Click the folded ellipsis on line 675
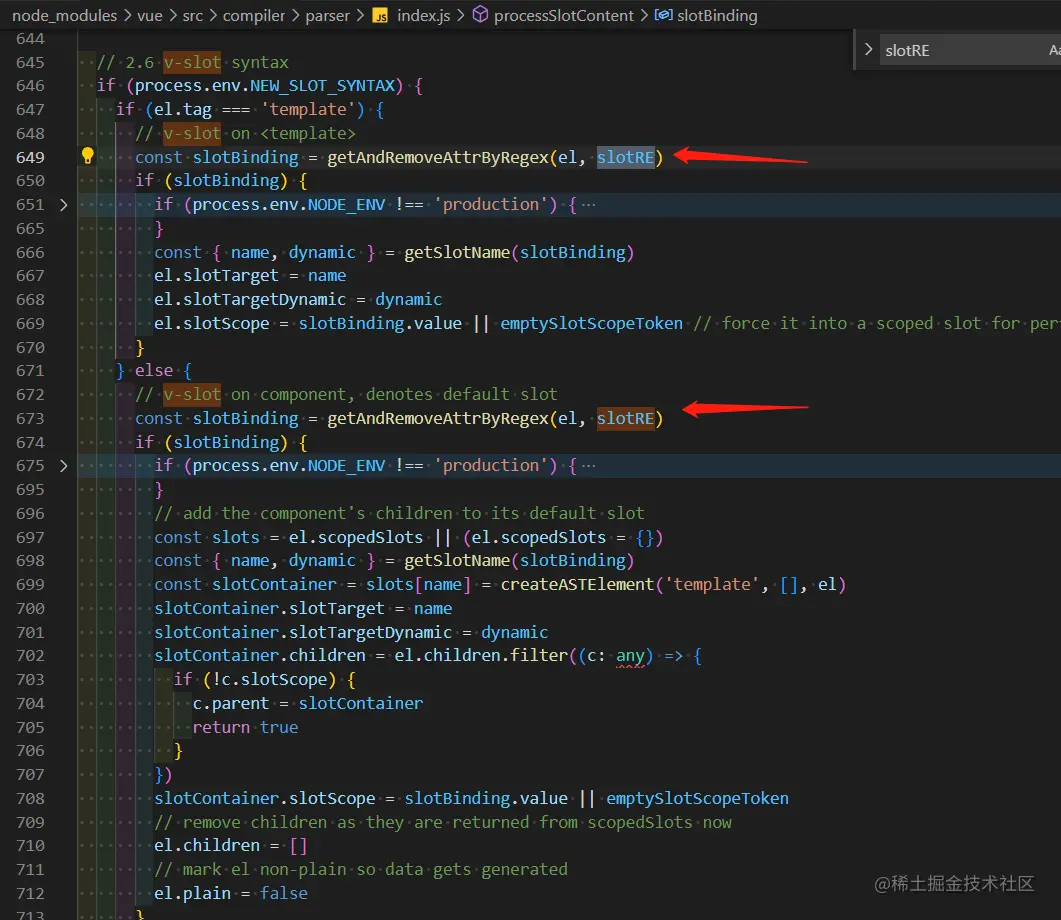The width and height of the screenshot is (1061, 920). [x=589, y=465]
